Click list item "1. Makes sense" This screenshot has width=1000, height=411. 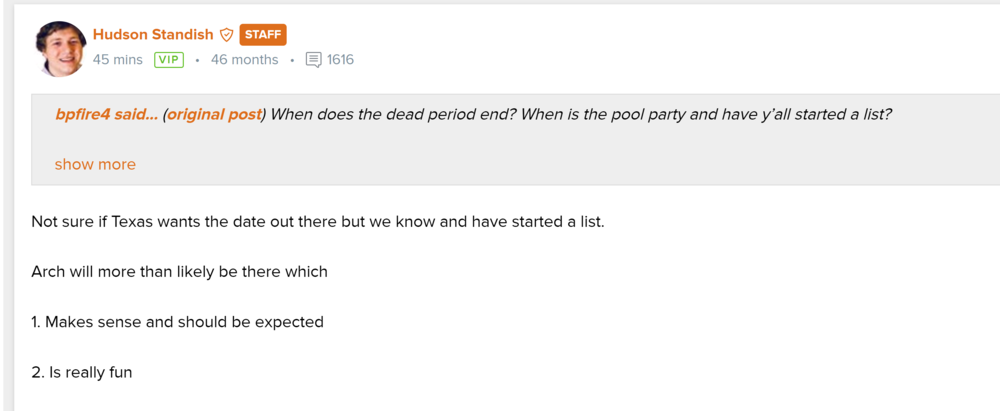(x=177, y=322)
